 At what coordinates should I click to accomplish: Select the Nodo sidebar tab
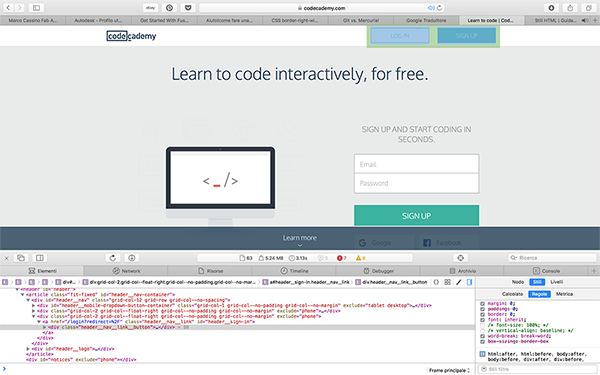click(518, 282)
